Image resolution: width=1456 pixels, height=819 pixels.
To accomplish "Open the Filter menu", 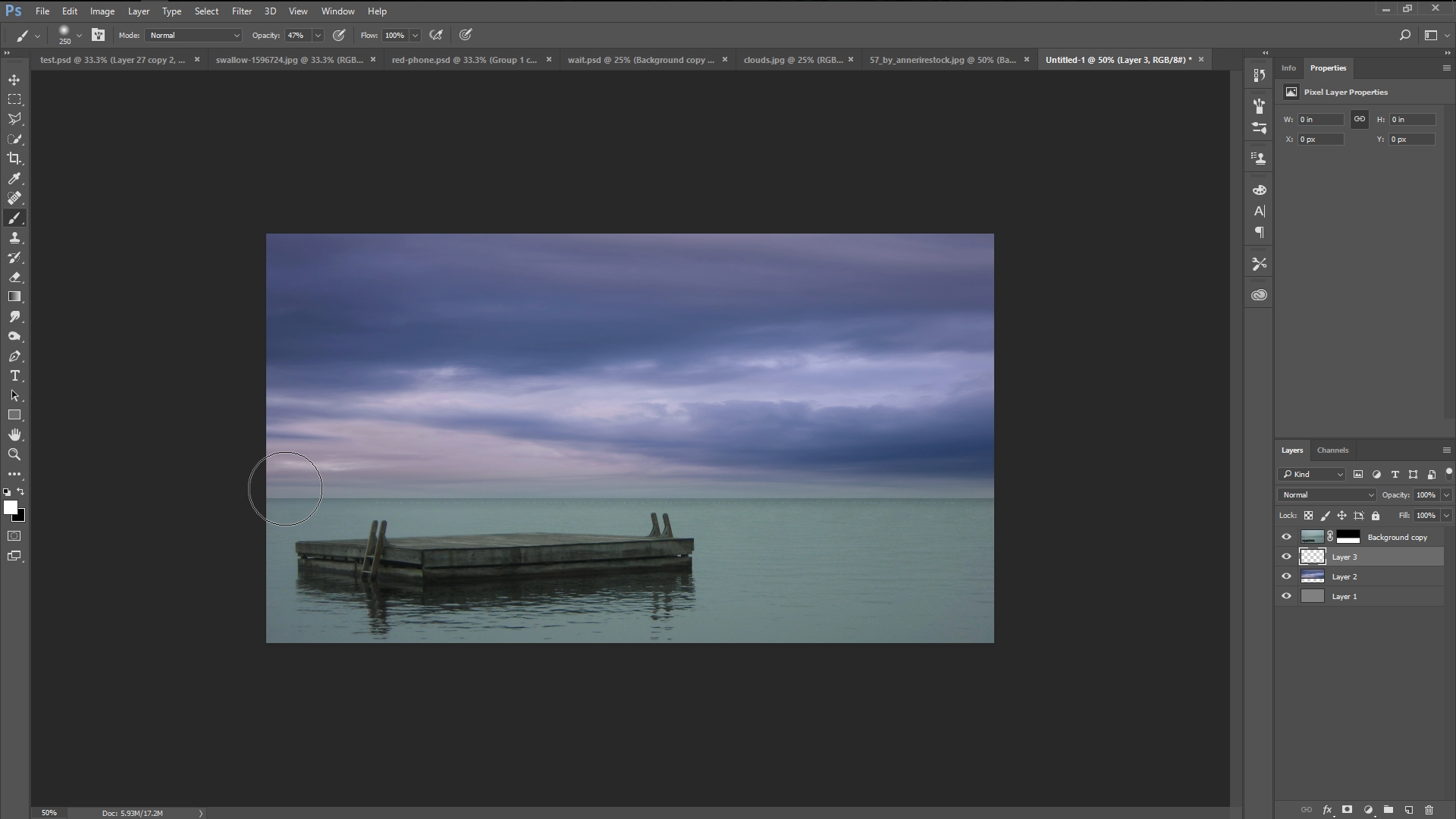I will (x=242, y=11).
